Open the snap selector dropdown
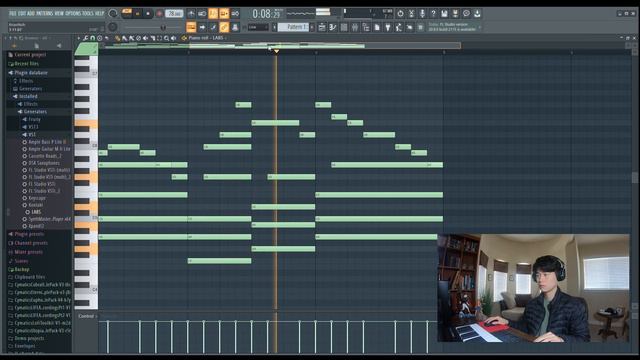 [x=258, y=27]
